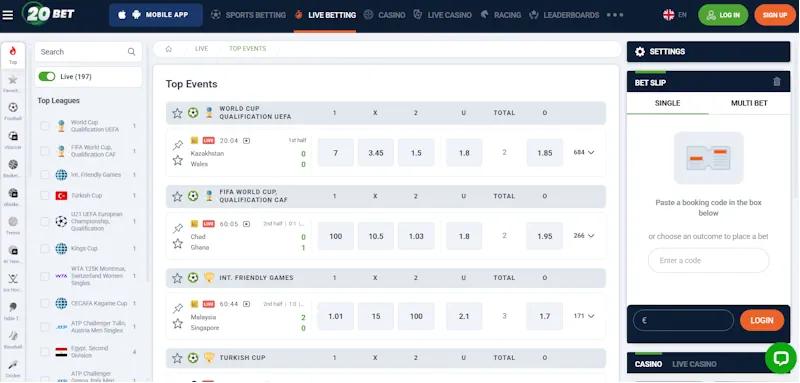800x383 pixels.
Task: Check WTA 125K Montreux box
Action: (x=45, y=276)
